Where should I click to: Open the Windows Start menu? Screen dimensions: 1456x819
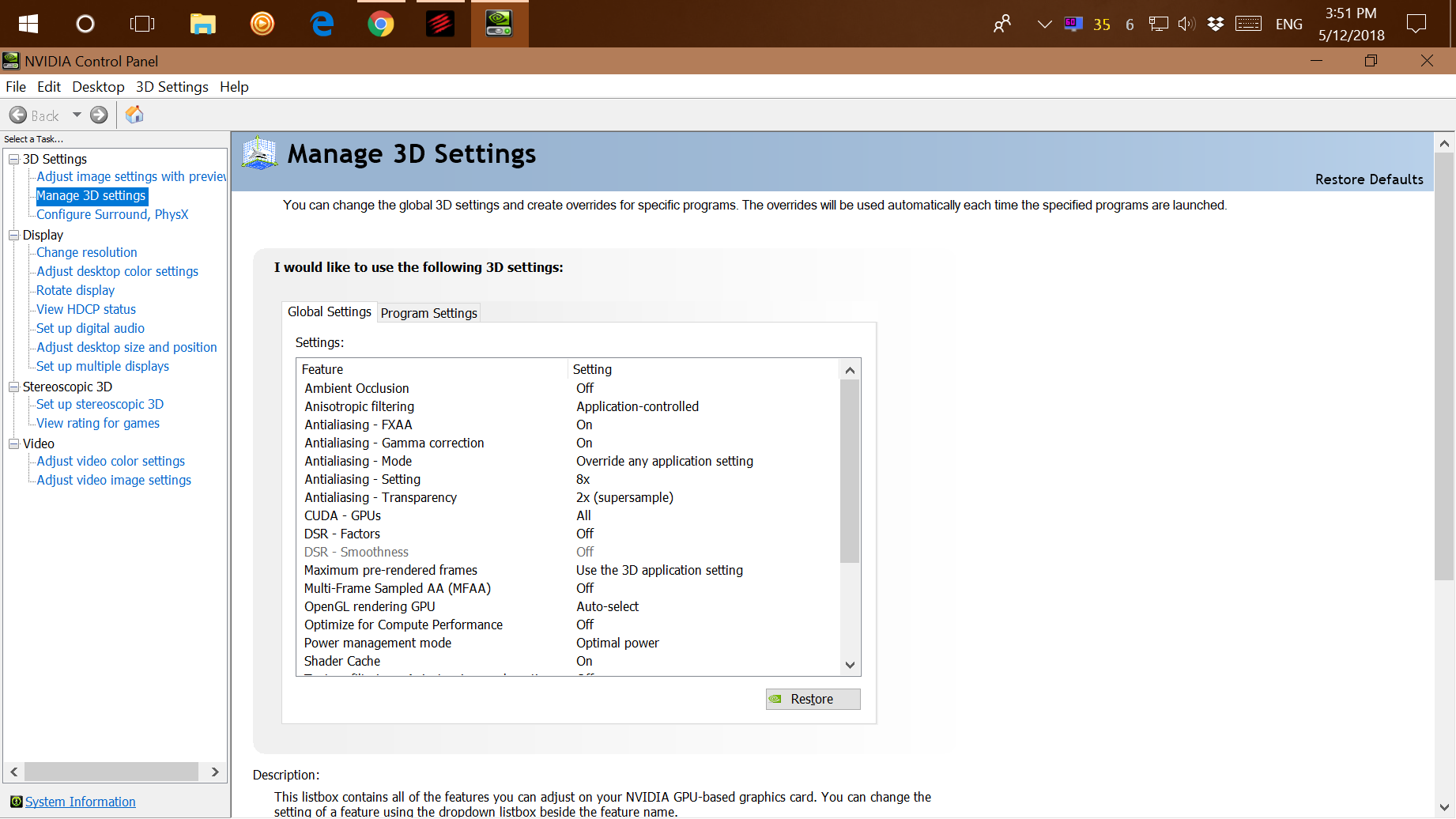28,24
